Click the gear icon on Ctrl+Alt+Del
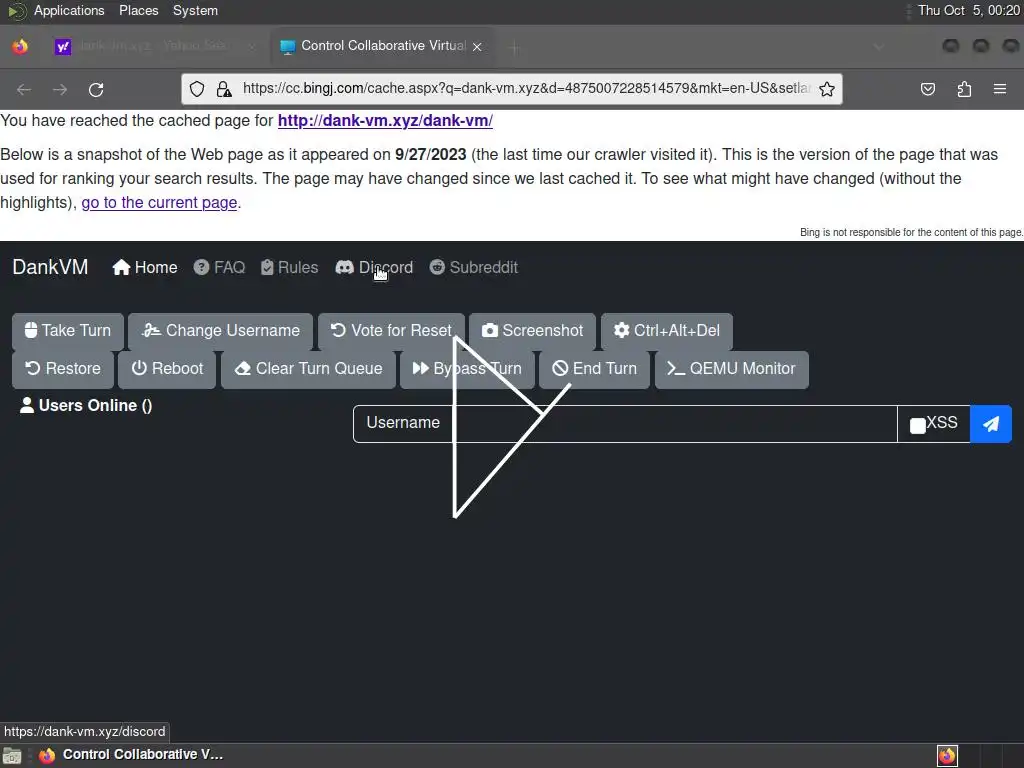Screen dimensions: 1024x768 click(x=622, y=330)
